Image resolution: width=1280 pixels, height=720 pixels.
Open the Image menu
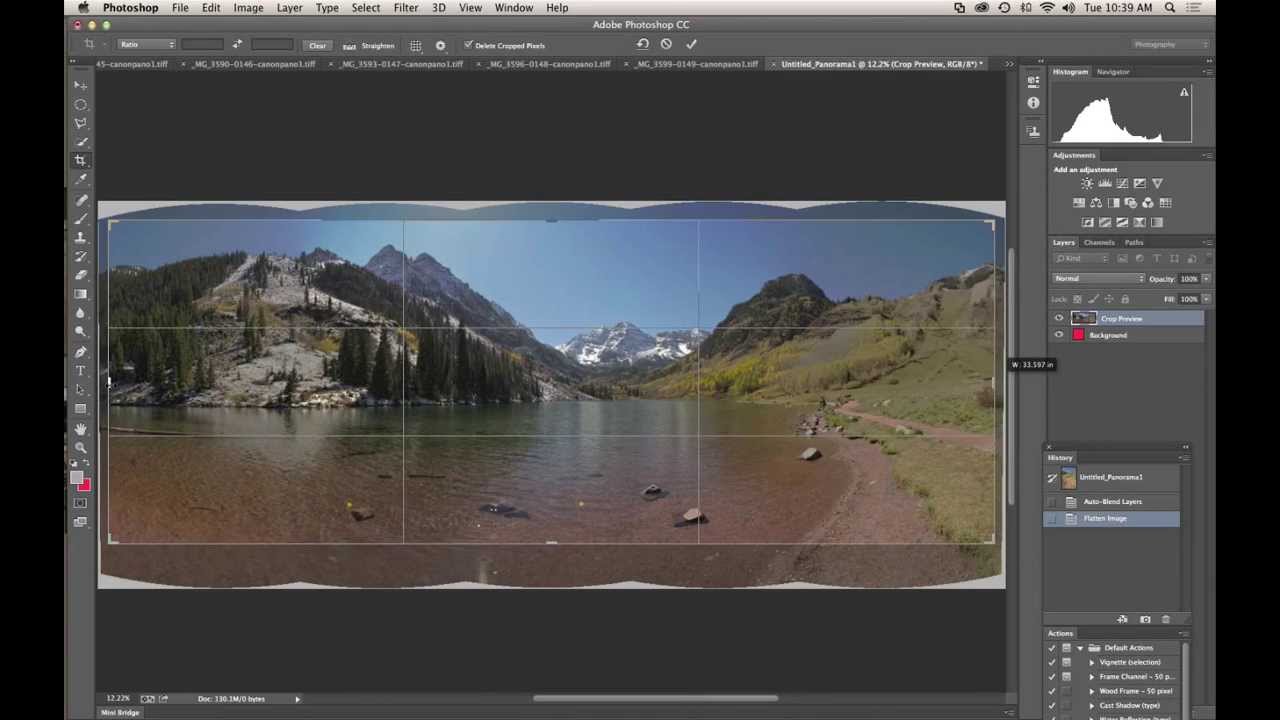248,8
